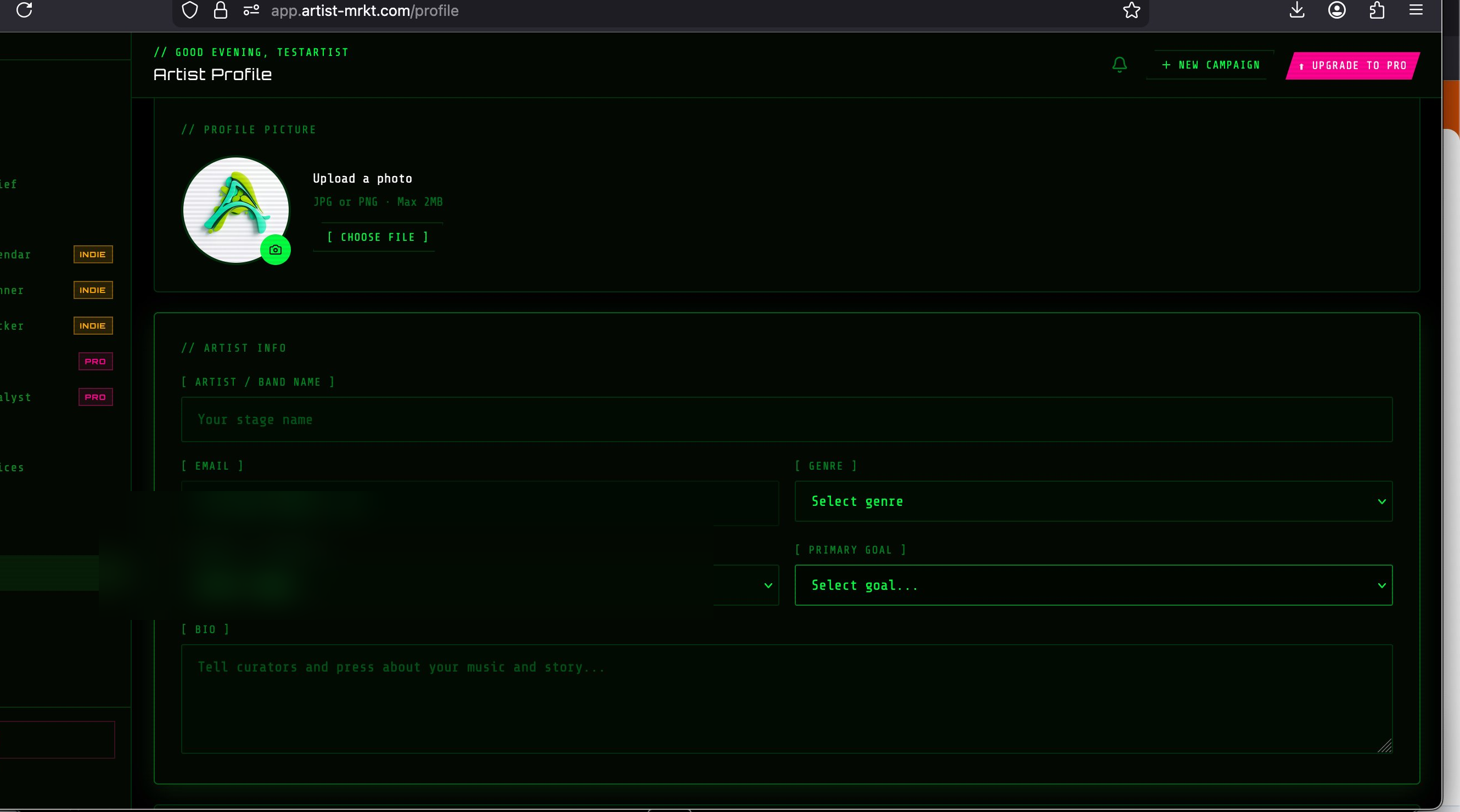Reload the page with the browser refresh icon
1460x812 pixels.
point(24,10)
